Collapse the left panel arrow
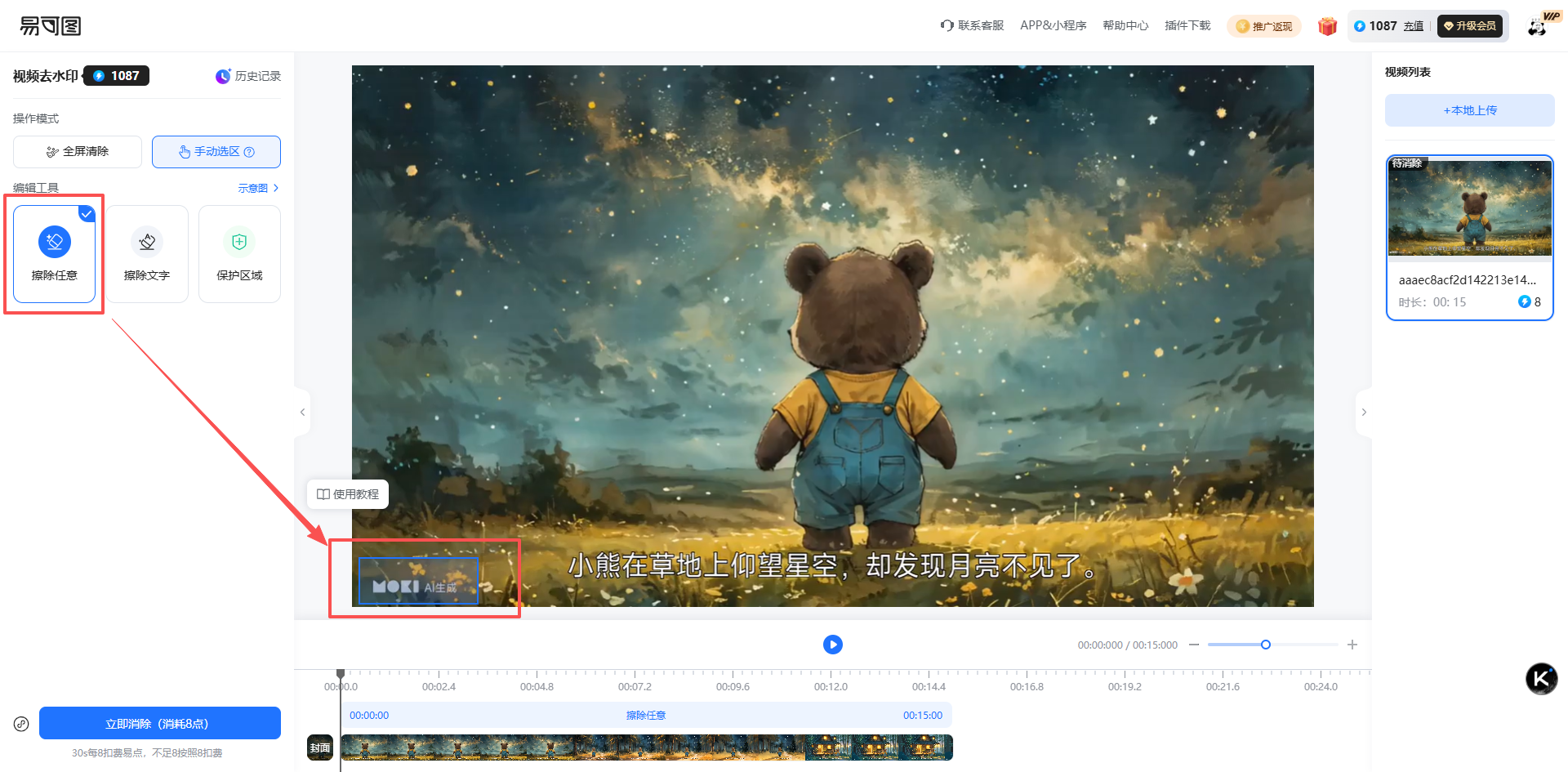1568x772 pixels. pyautogui.click(x=302, y=413)
